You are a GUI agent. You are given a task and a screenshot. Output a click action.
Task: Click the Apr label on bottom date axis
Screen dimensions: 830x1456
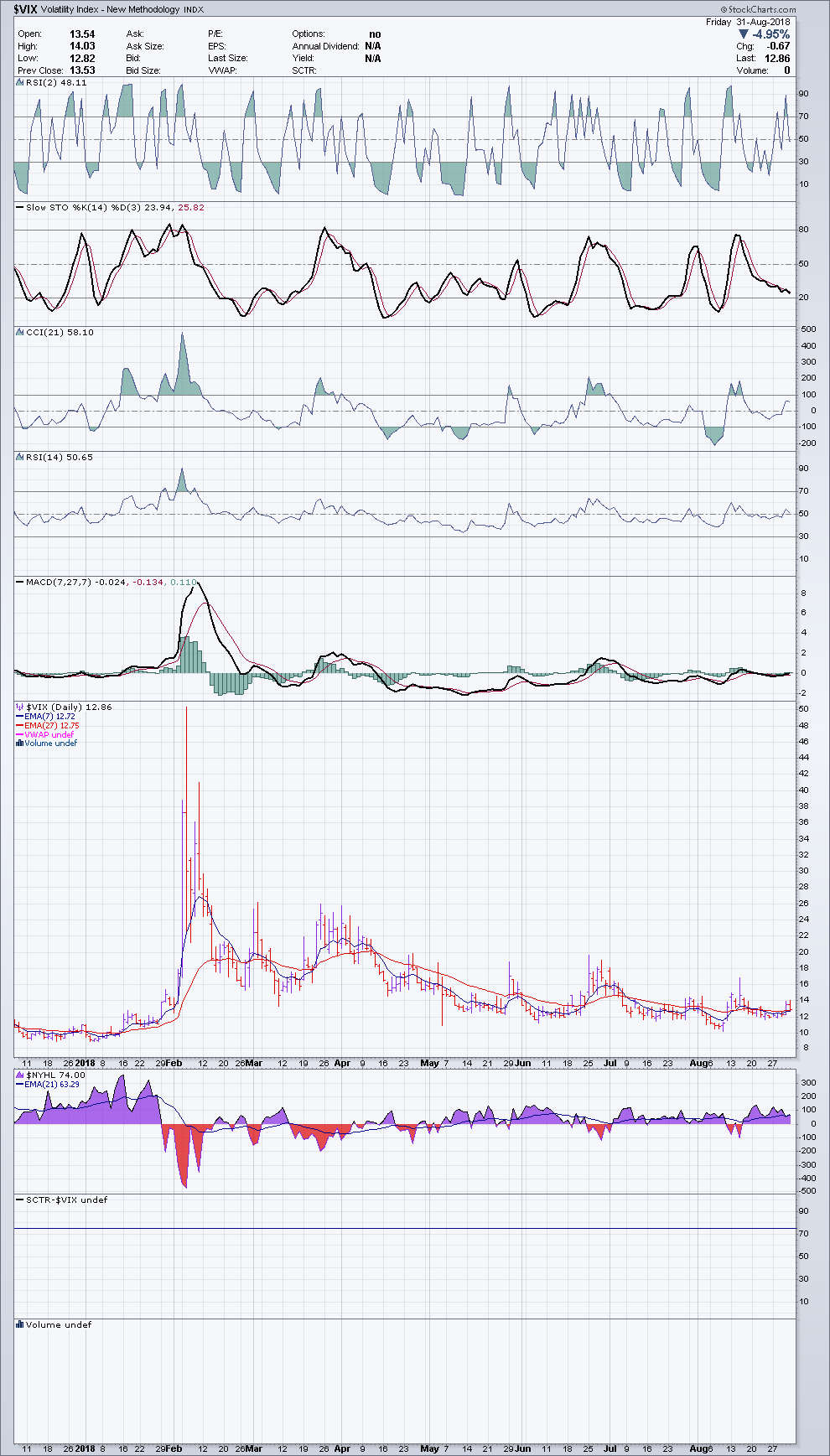pyautogui.click(x=342, y=1448)
